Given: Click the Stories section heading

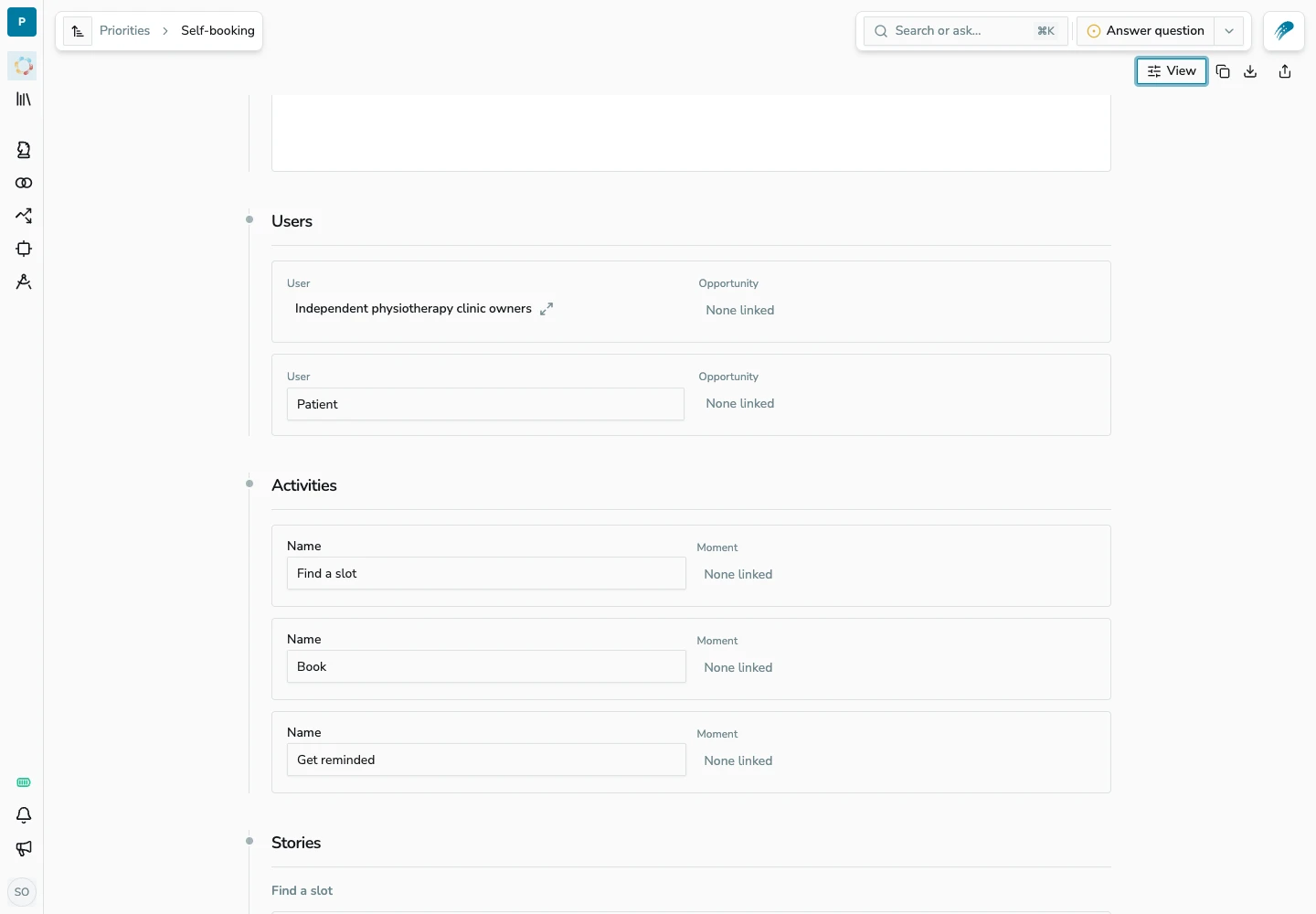Looking at the screenshot, I should tap(296, 843).
